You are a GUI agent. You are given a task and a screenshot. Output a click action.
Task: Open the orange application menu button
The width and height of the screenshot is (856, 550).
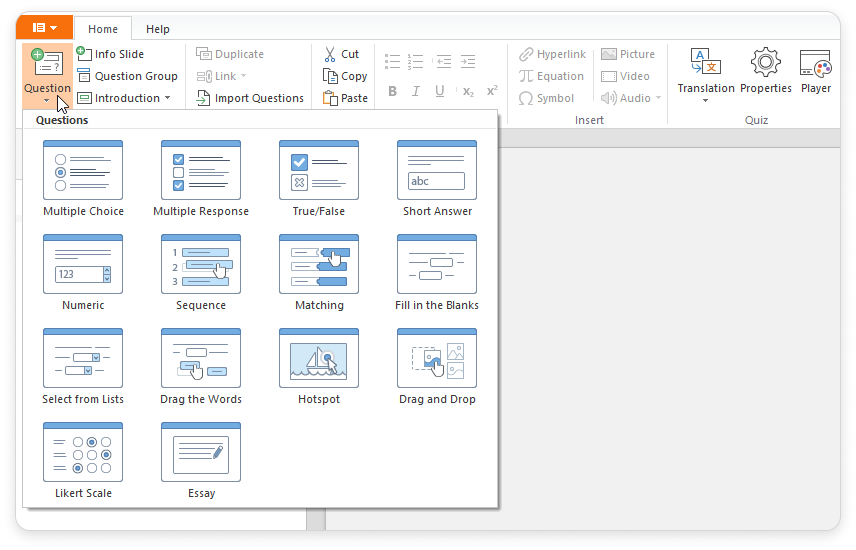pos(45,28)
